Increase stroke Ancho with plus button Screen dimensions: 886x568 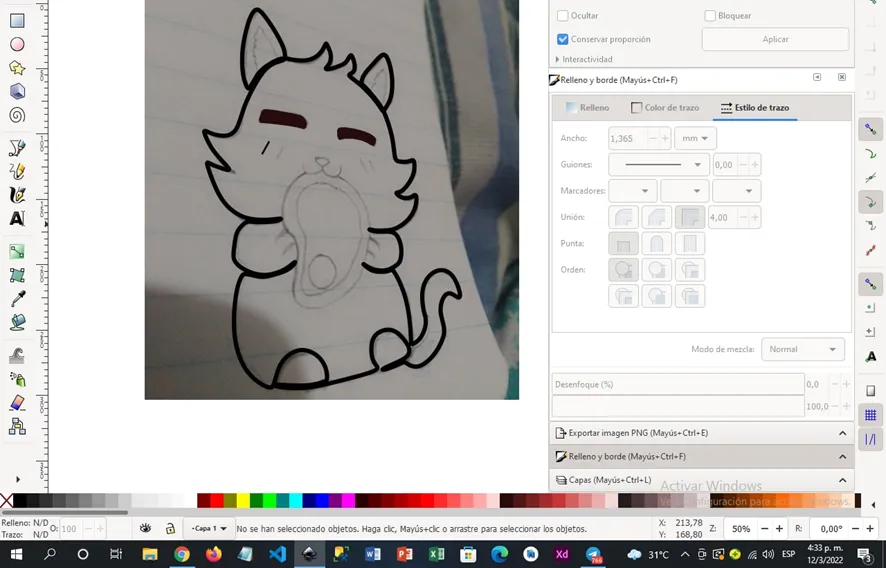click(665, 138)
